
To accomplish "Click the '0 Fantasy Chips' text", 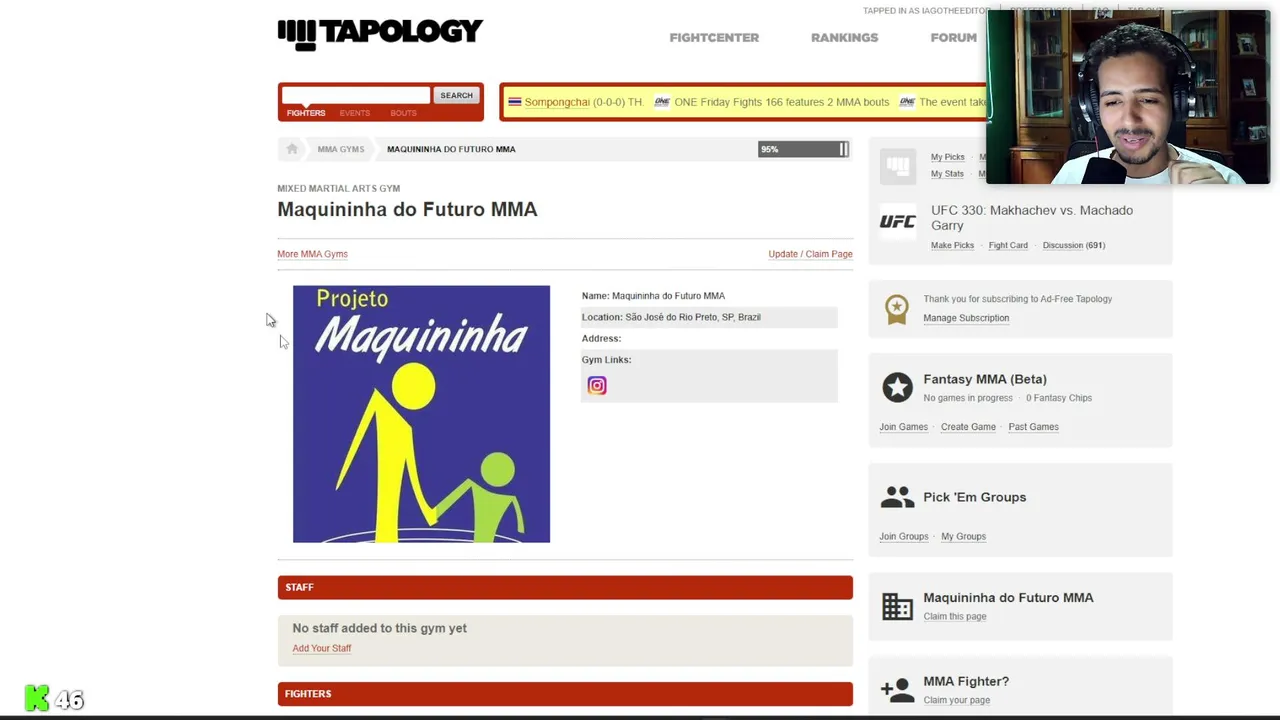I will (1059, 398).
